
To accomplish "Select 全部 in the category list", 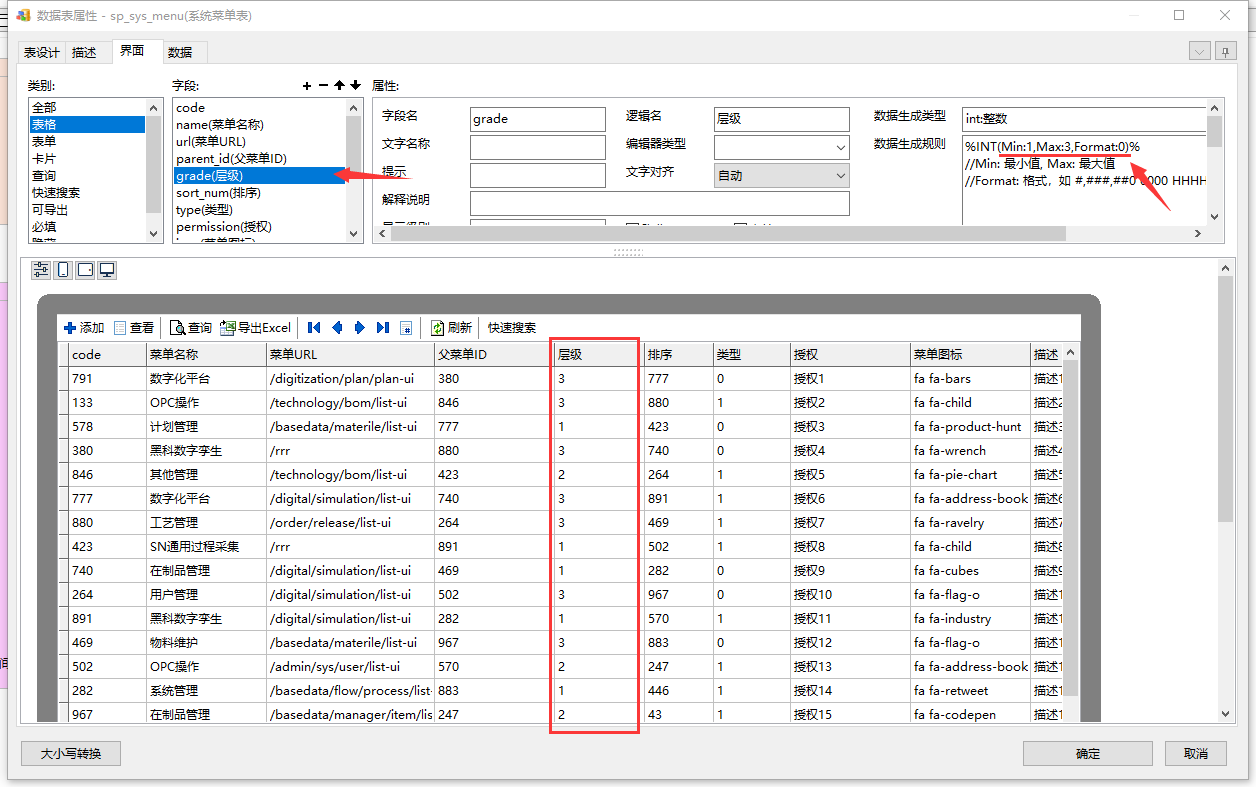I will [x=87, y=107].
